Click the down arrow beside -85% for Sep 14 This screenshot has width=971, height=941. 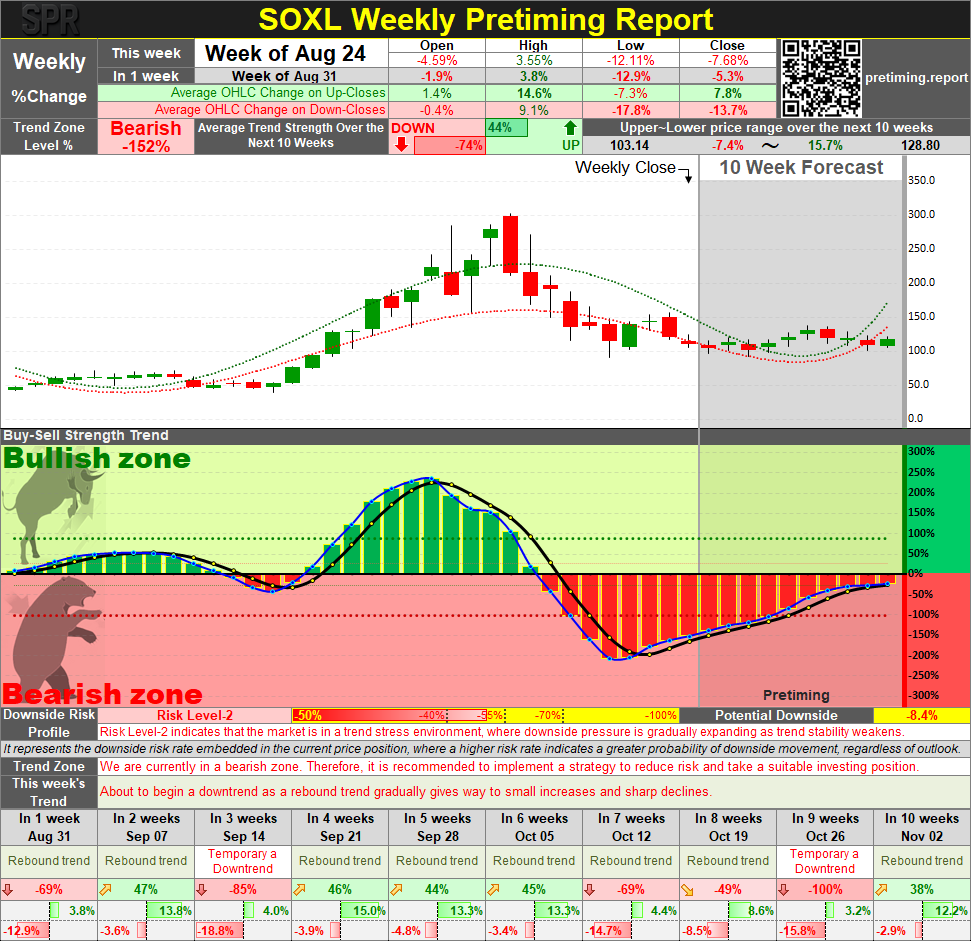click(202, 890)
